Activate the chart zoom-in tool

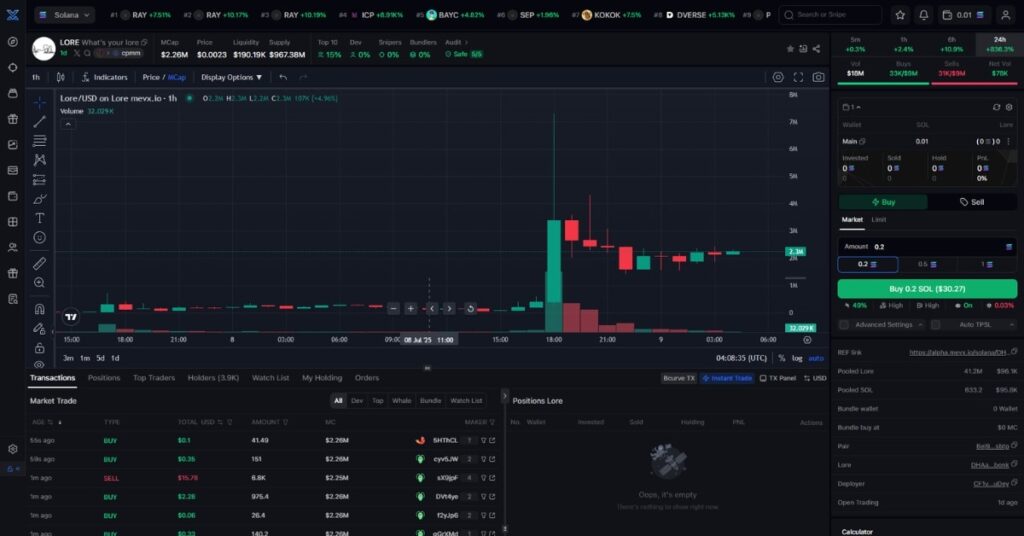tap(40, 283)
